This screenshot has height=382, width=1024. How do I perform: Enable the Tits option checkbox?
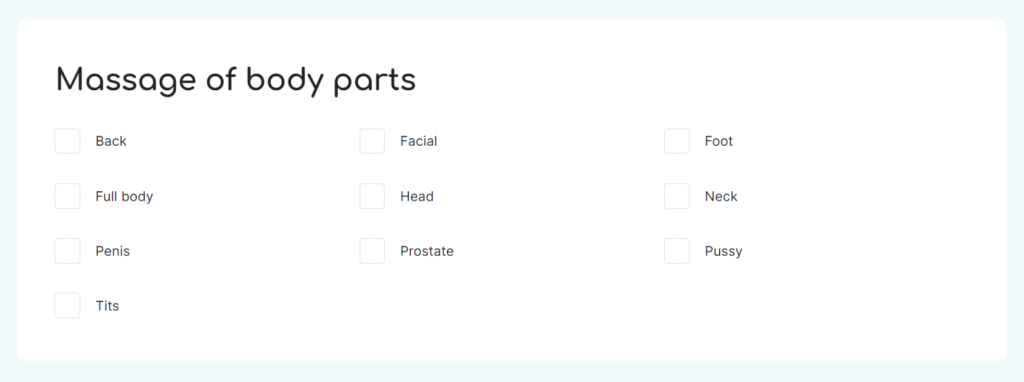tap(67, 306)
